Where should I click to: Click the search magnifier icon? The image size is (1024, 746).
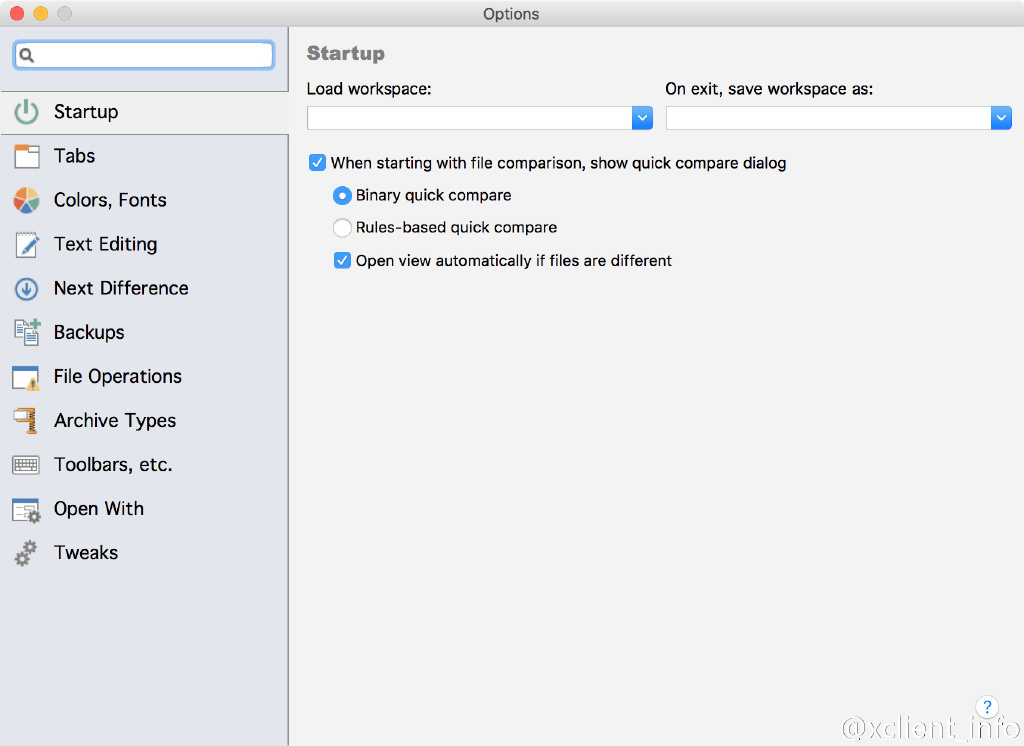(27, 55)
